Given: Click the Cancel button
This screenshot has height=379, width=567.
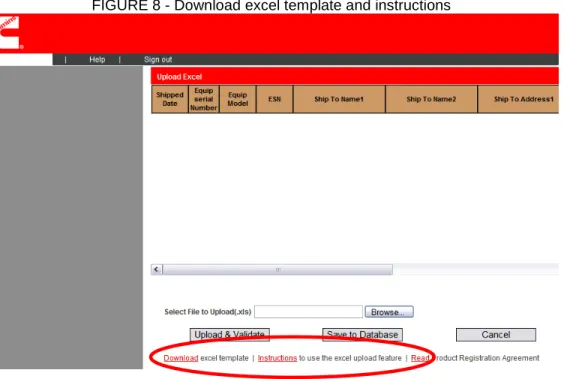Looking at the screenshot, I should pos(496,335).
